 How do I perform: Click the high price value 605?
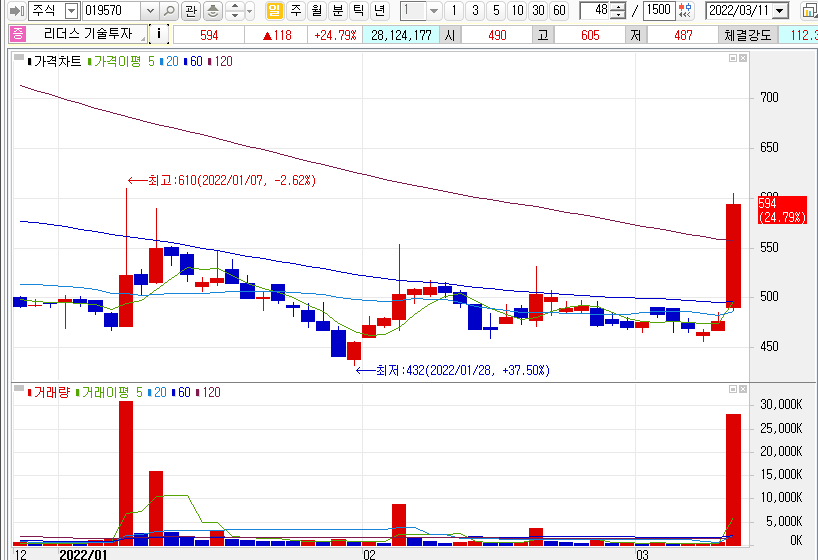[590, 35]
